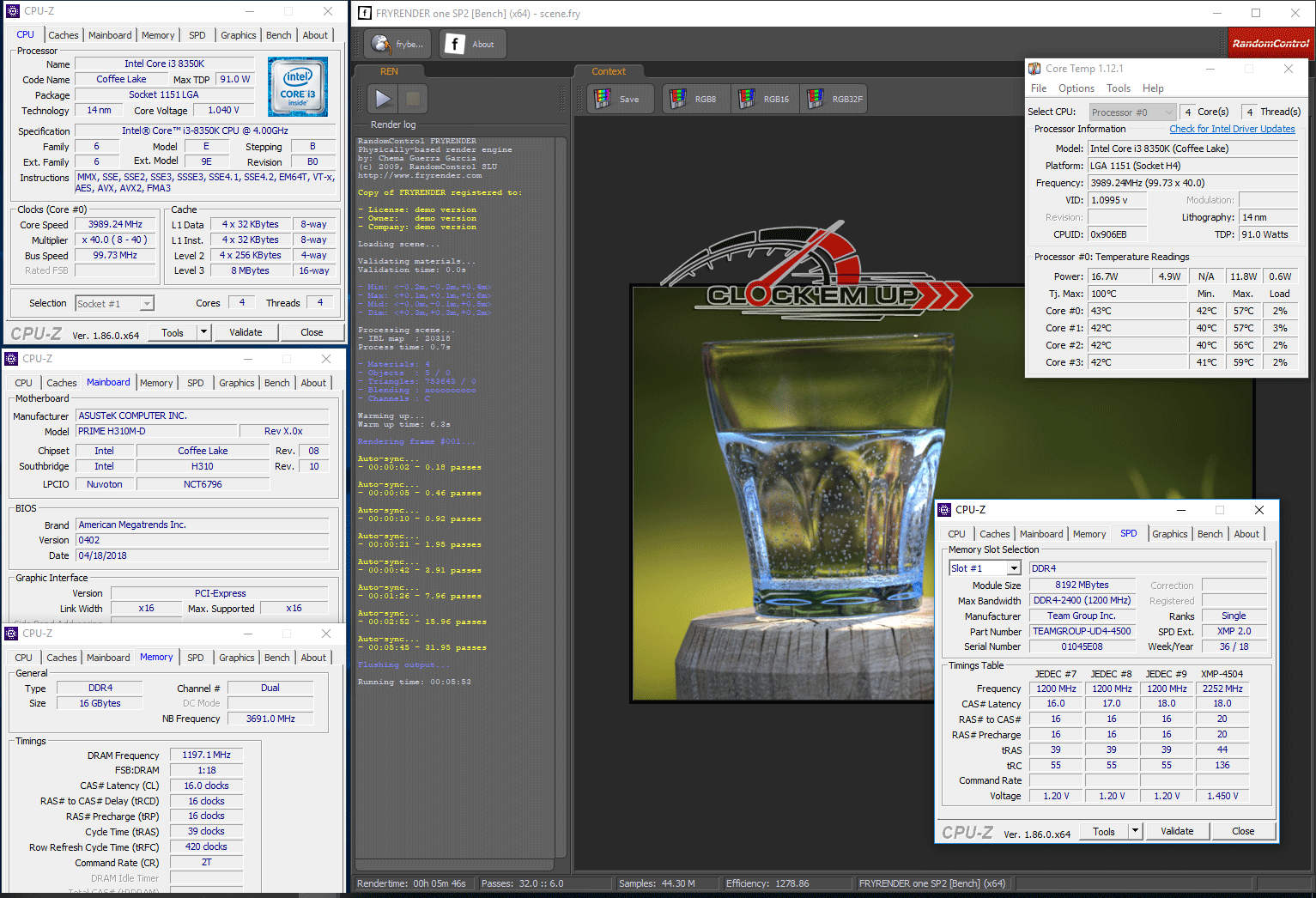Switch to the Caches tab in top CPU-Z
This screenshot has width=1316, height=898.
click(x=64, y=35)
